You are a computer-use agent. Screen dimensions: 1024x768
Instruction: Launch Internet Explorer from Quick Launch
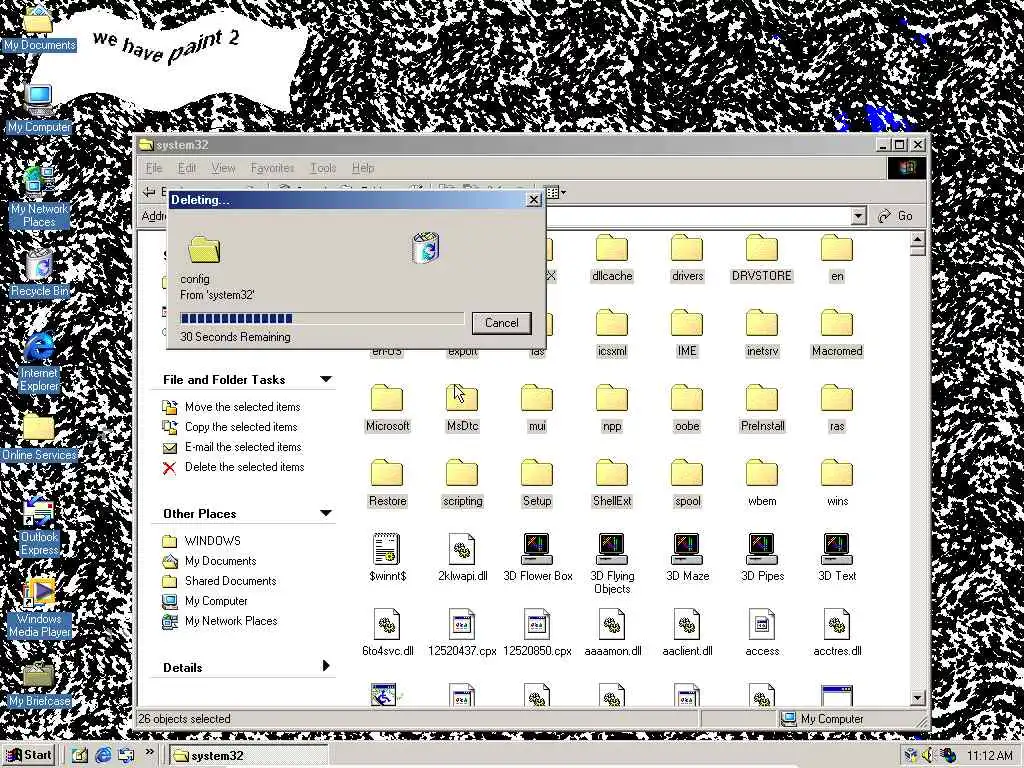pos(103,756)
